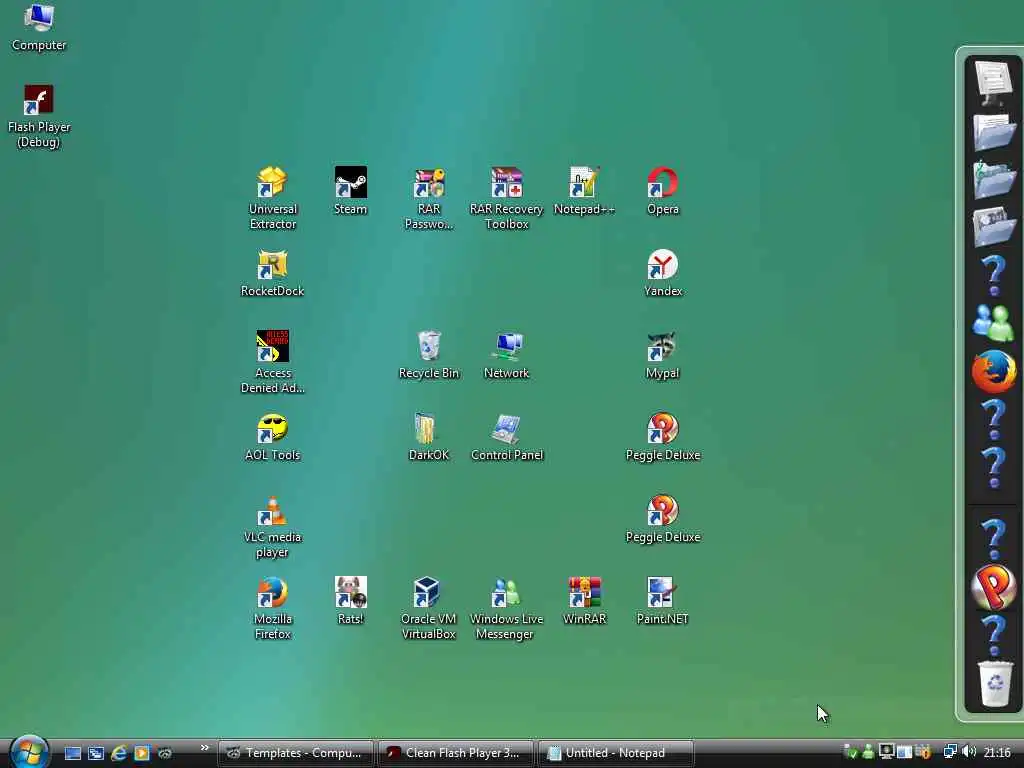The width and height of the screenshot is (1024, 768).
Task: Launch the Rats! desktop shortcut
Action: [351, 601]
